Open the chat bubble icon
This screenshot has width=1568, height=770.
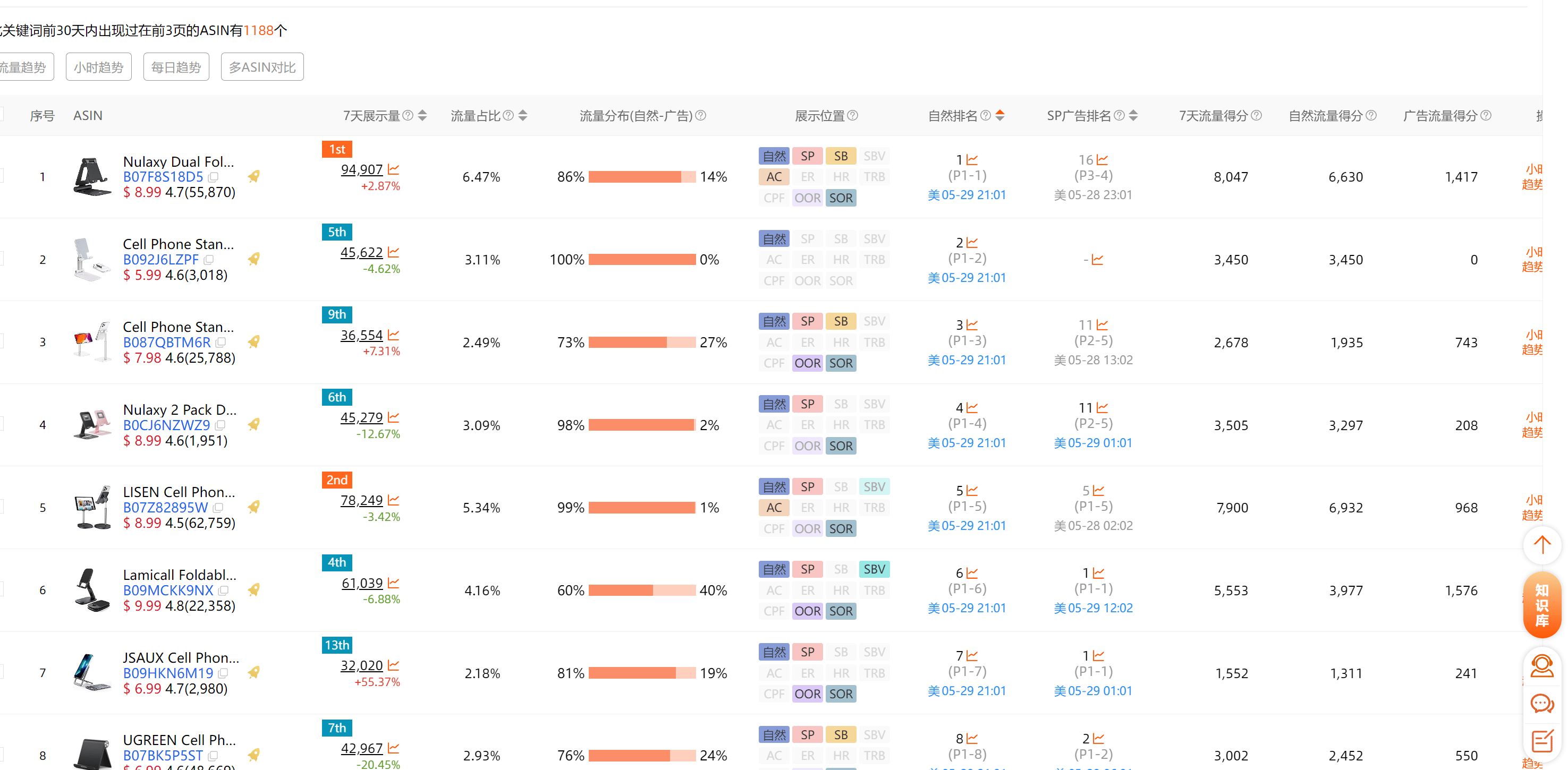tap(1542, 704)
